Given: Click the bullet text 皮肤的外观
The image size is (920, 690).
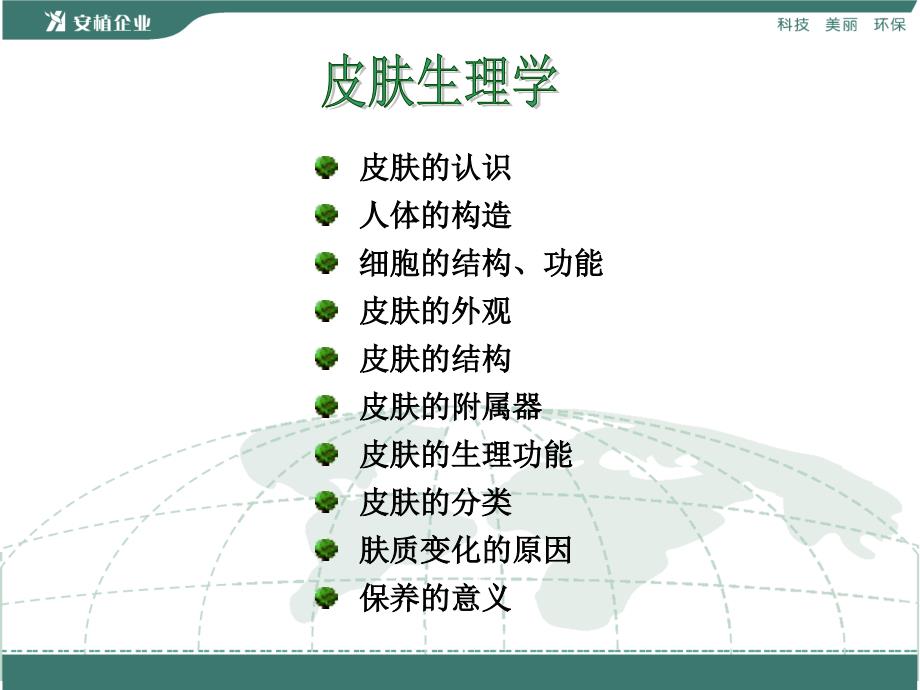Looking at the screenshot, I should tap(435, 311).
